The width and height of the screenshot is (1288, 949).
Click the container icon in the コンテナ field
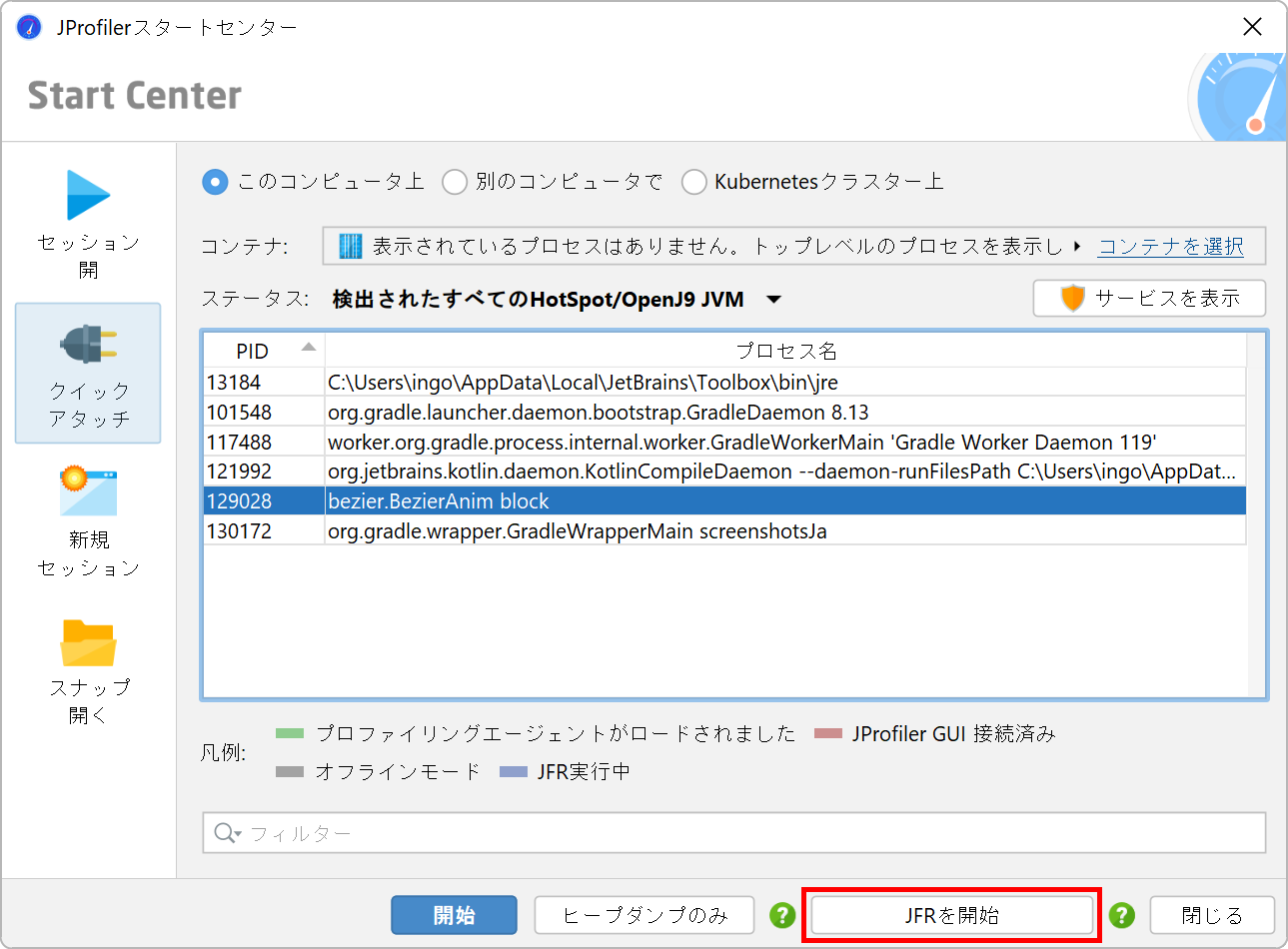coord(350,246)
